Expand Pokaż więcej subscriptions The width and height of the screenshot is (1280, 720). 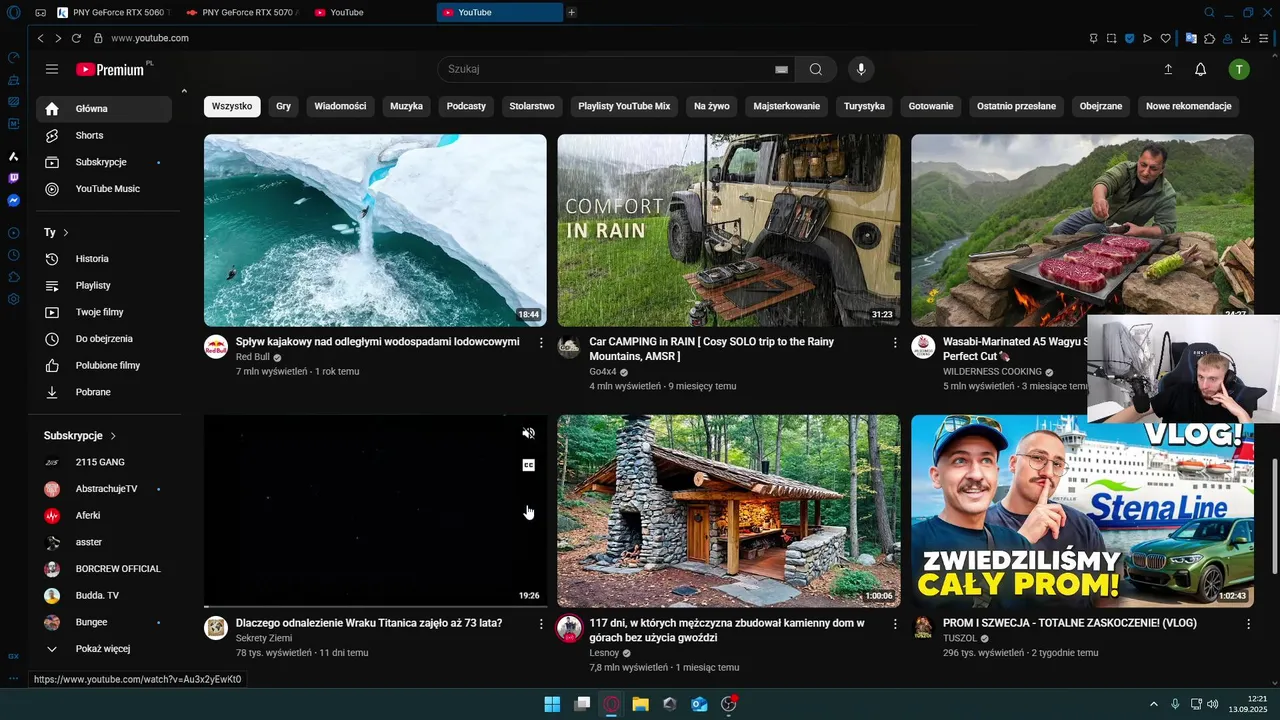pyautogui.click(x=104, y=649)
